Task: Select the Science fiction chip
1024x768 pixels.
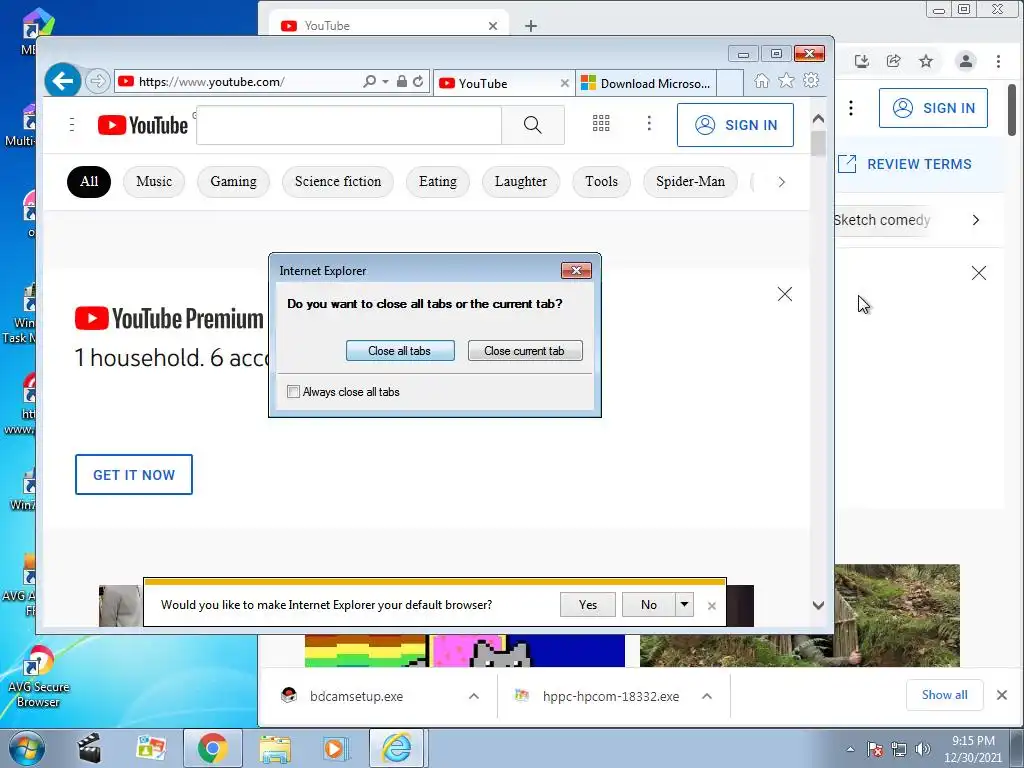Action: (x=338, y=182)
